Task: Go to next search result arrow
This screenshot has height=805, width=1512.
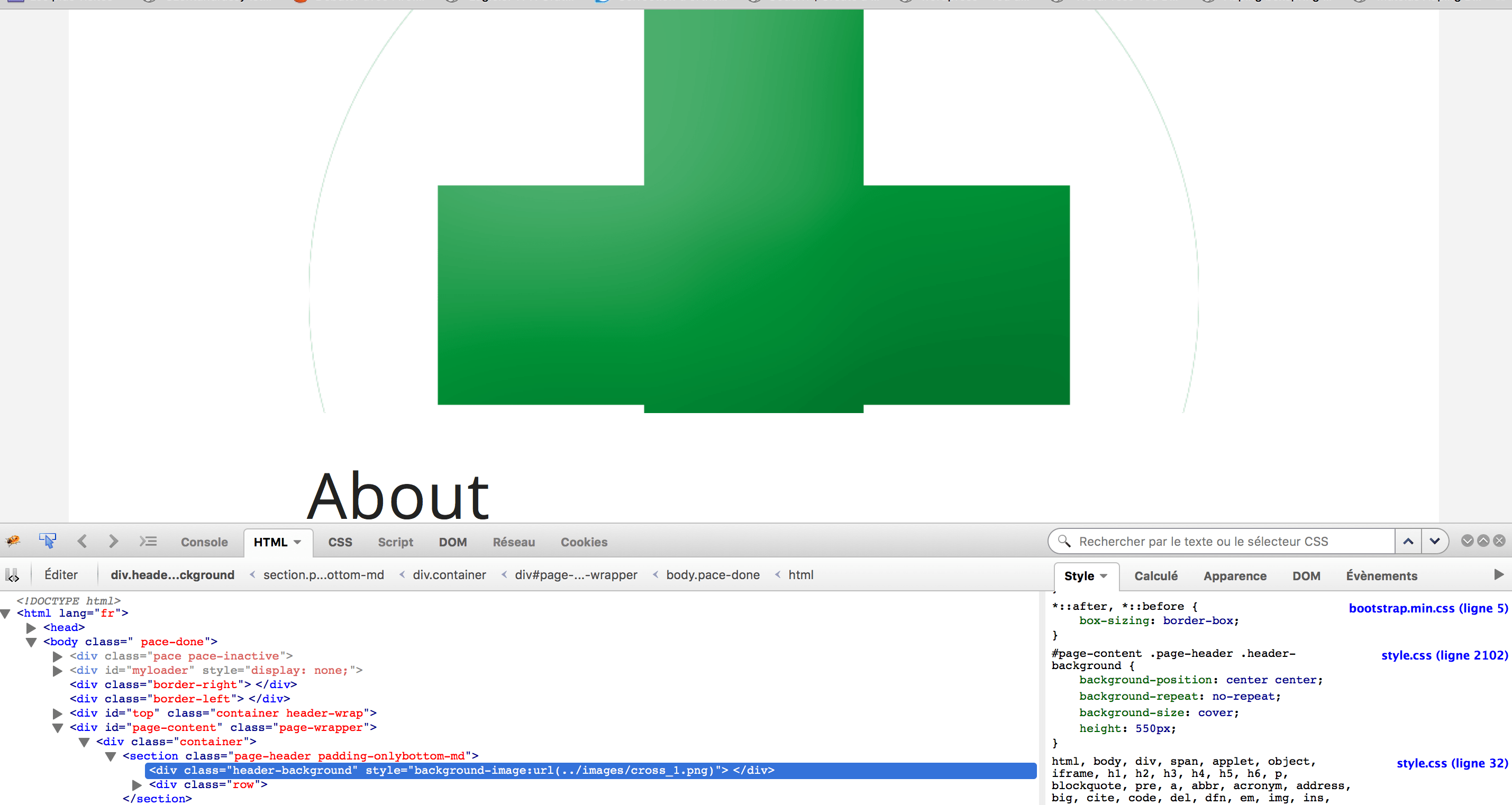Action: [x=1434, y=541]
